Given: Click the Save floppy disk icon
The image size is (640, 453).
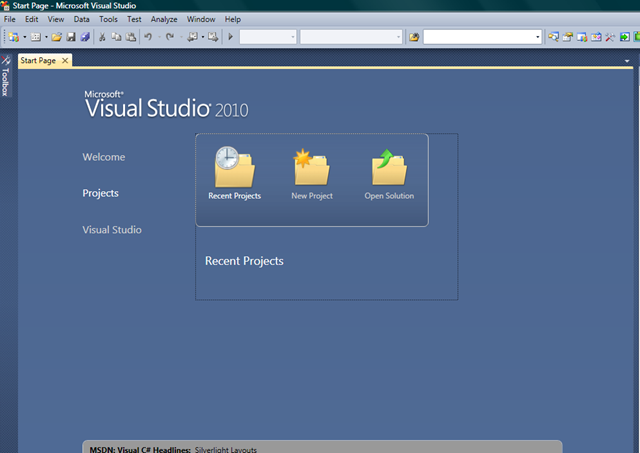Looking at the screenshot, I should click(x=71, y=37).
